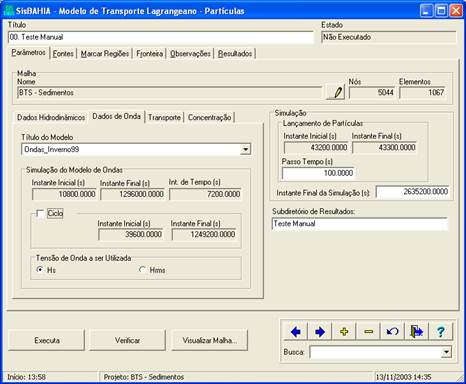
Task: Click the Título field '00. Teste Manual'
Action: click(161, 37)
